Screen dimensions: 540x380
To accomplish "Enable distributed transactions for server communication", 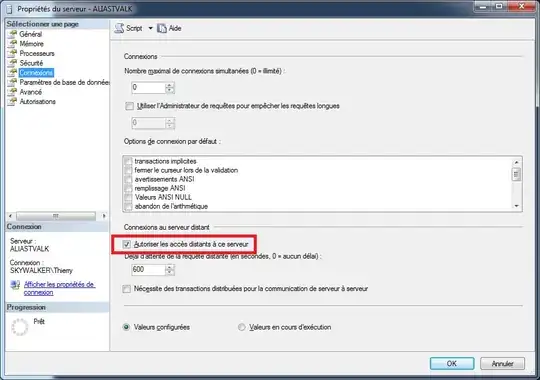I will 127,289.
